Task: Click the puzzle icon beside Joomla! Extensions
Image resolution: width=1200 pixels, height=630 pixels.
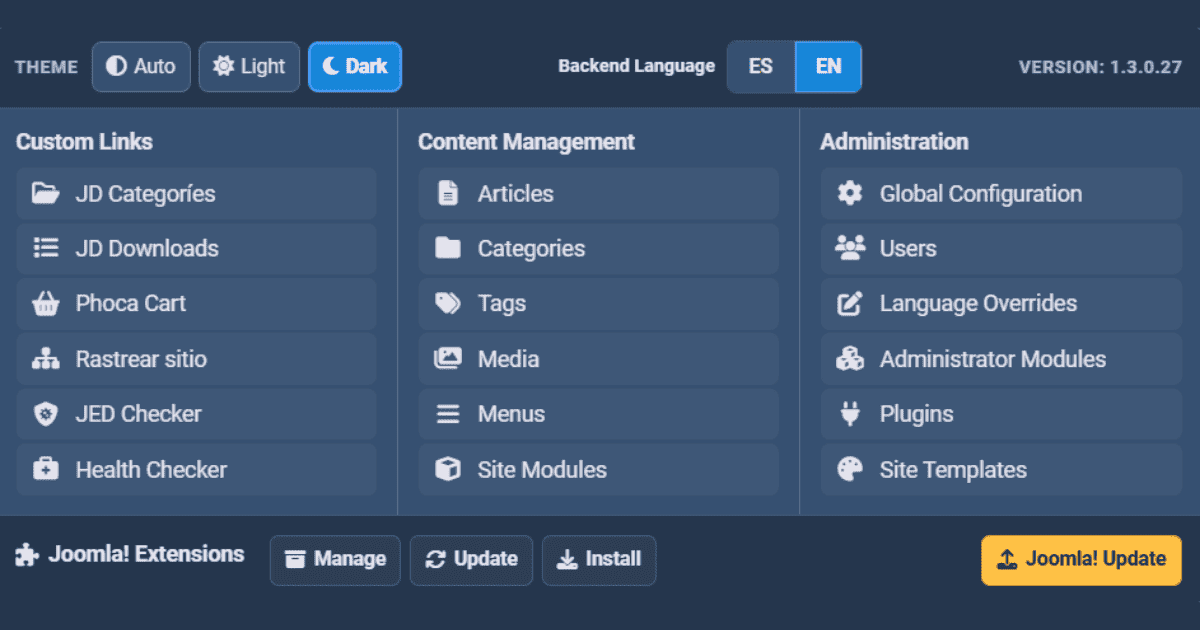Action: [x=28, y=555]
